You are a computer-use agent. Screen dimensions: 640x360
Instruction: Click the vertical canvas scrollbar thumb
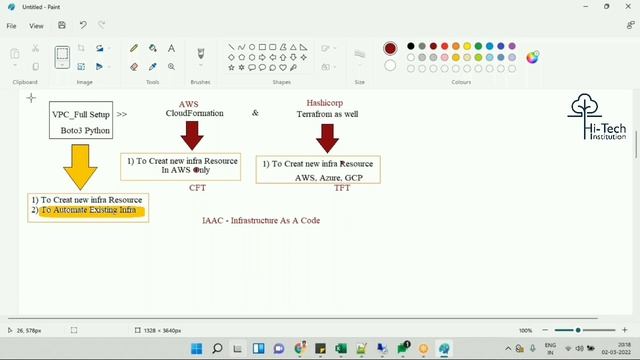point(636,144)
